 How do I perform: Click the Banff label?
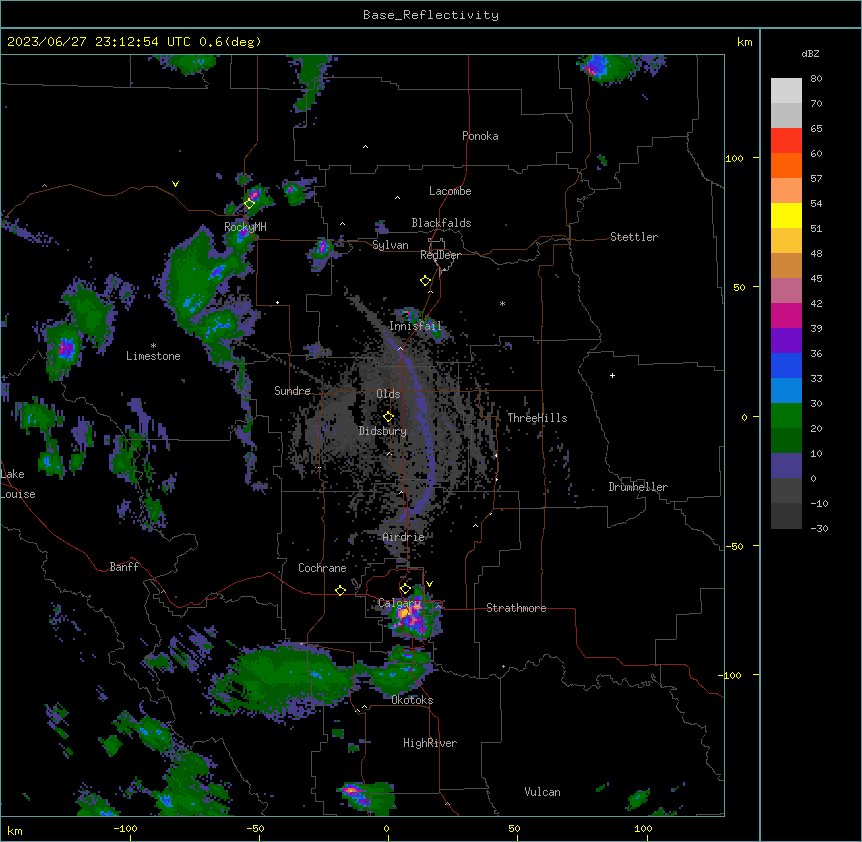tap(124, 567)
